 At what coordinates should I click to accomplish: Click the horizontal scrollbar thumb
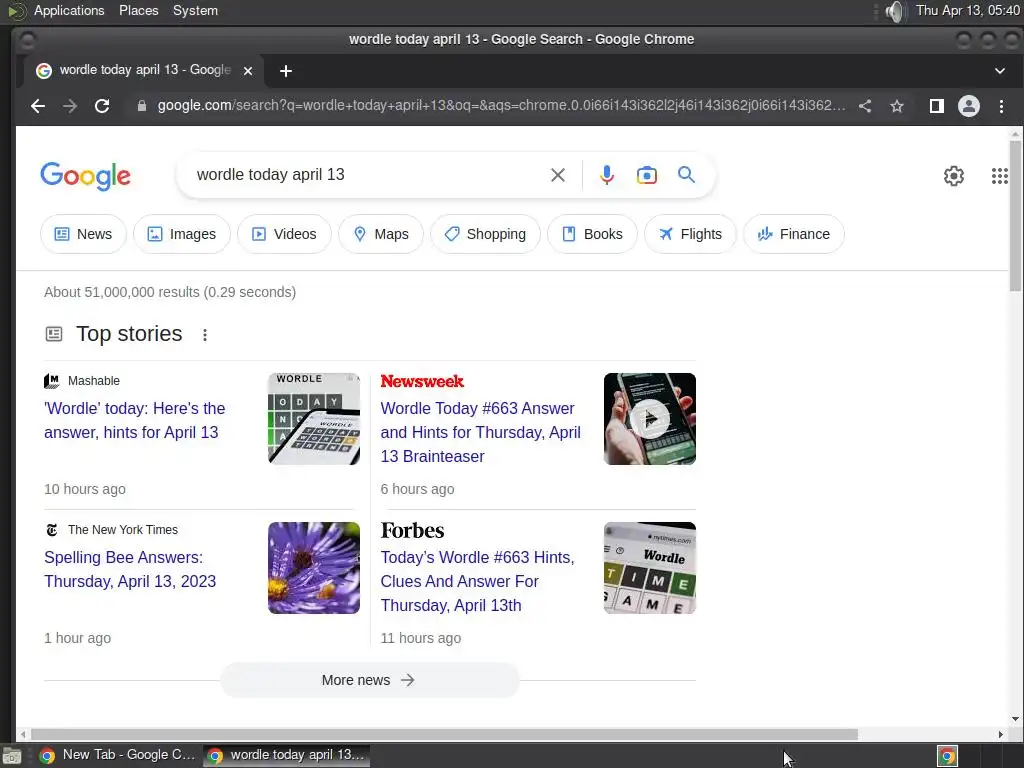pos(444,735)
